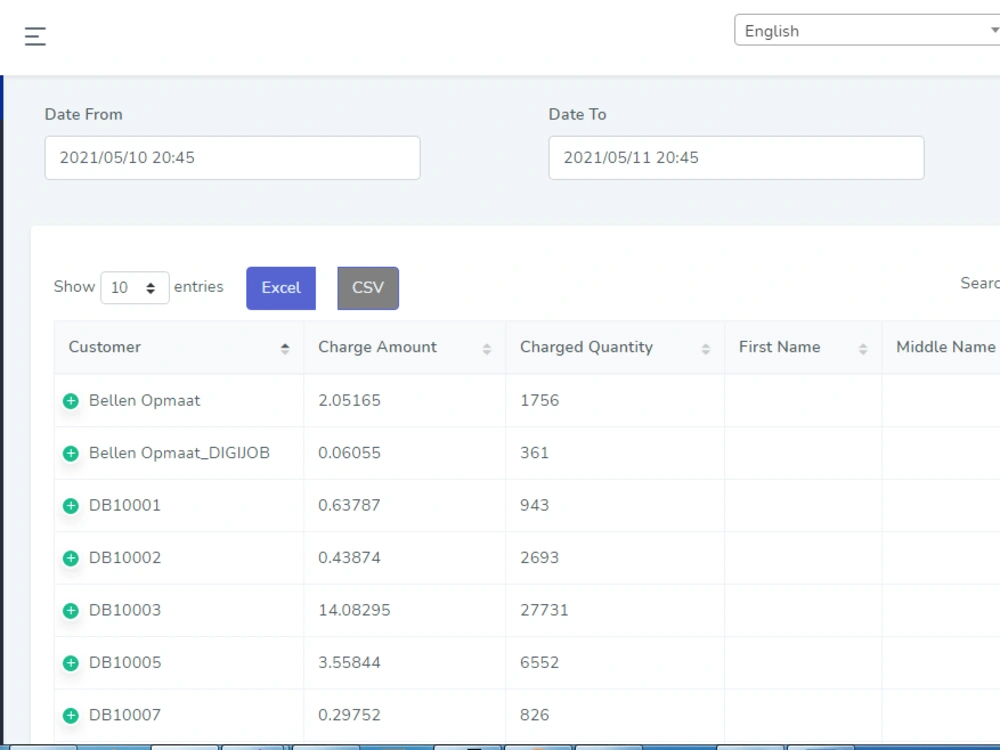Click the Date To label
Viewport: 1000px width, 750px height.
coord(577,114)
